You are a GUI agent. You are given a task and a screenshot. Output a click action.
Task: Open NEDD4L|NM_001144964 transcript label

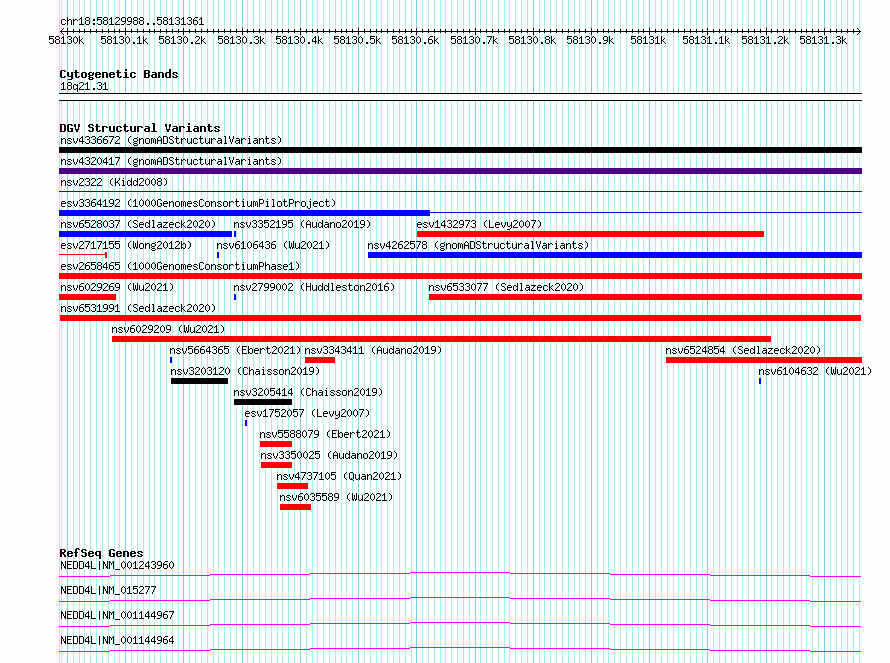[117, 640]
